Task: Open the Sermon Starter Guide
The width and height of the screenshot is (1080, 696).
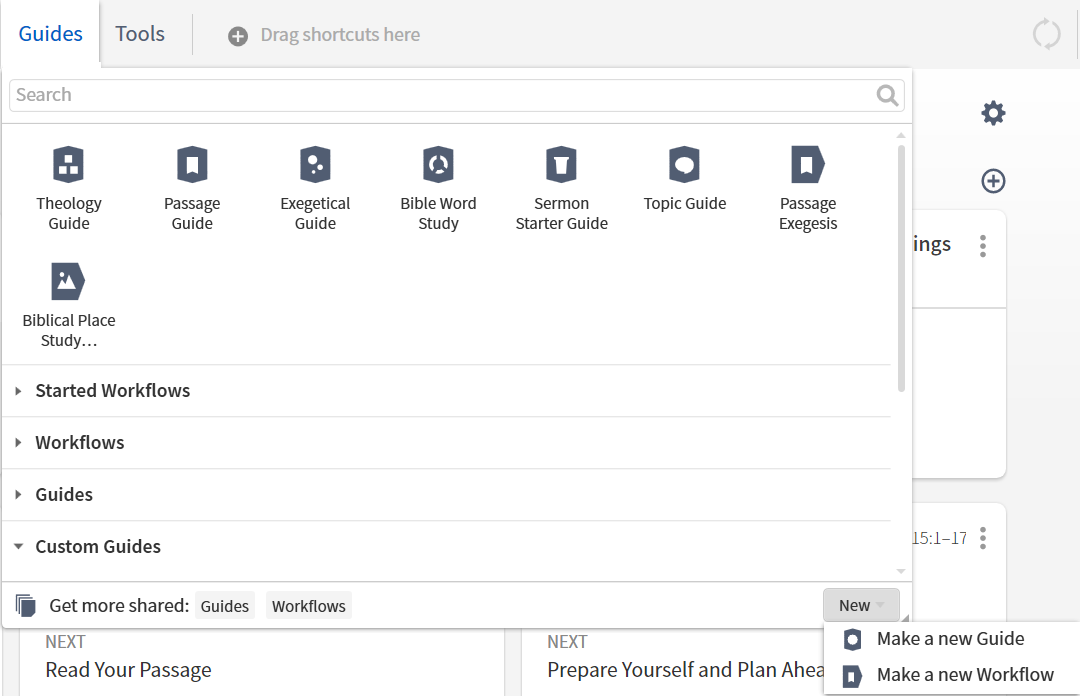Action: 561,185
